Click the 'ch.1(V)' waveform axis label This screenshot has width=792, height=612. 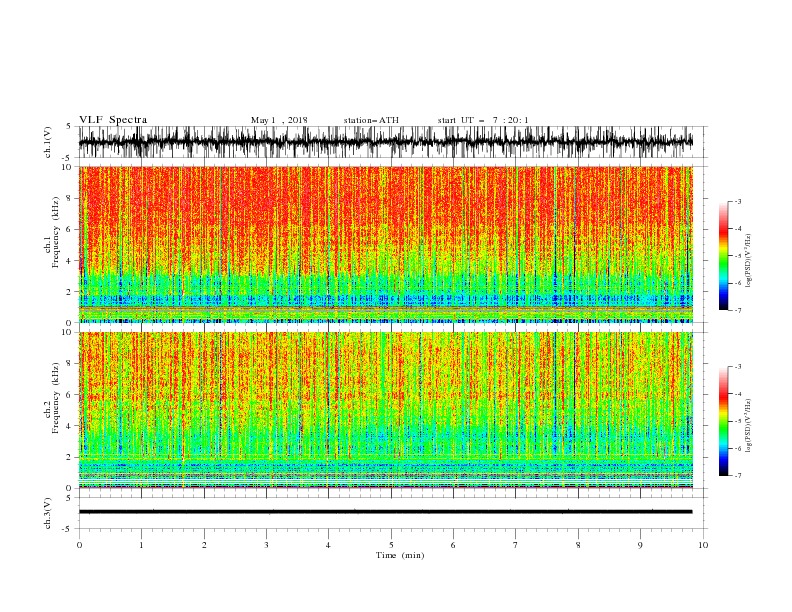pyautogui.click(x=48, y=142)
